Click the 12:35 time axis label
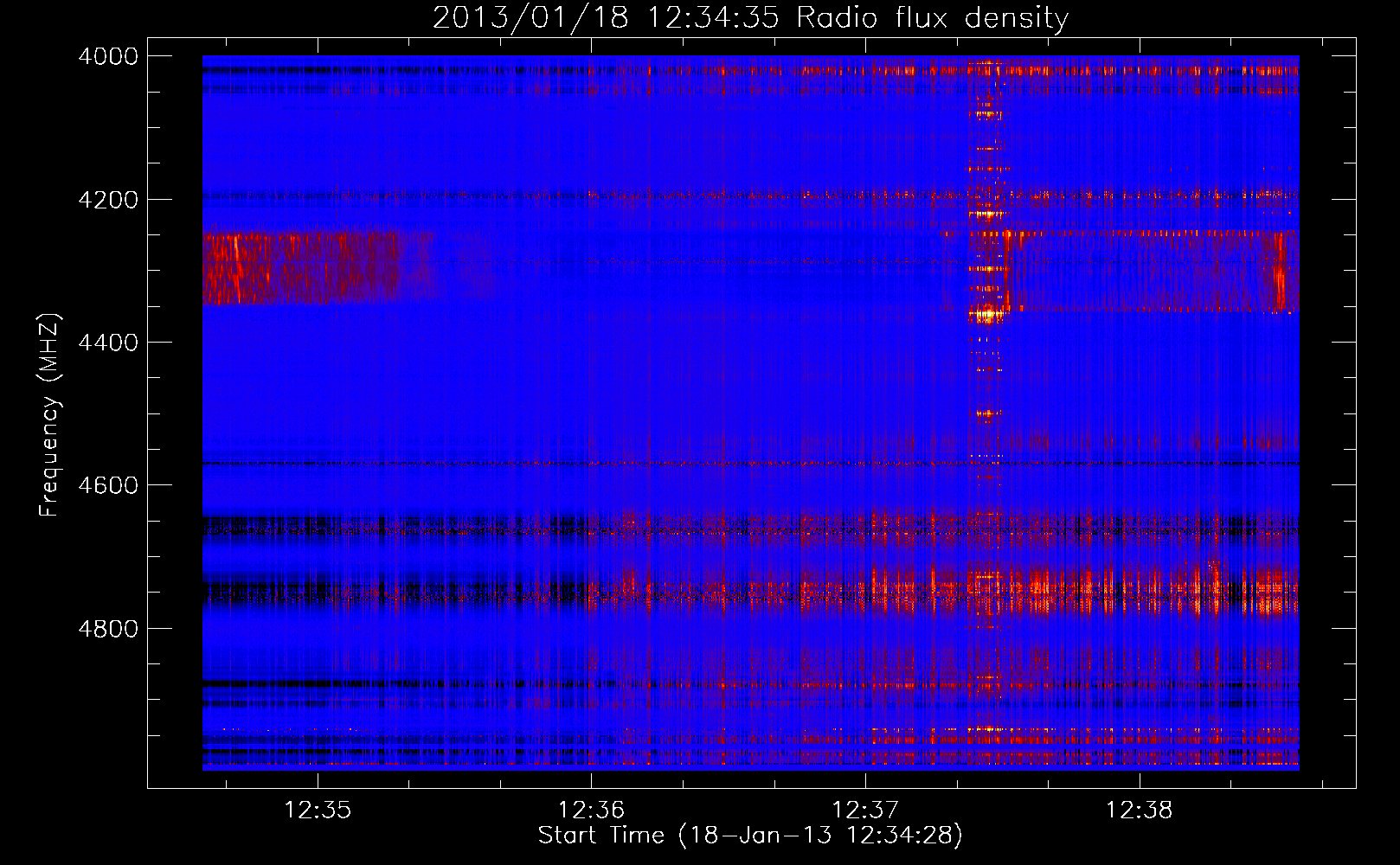1400x865 pixels. pyautogui.click(x=318, y=811)
